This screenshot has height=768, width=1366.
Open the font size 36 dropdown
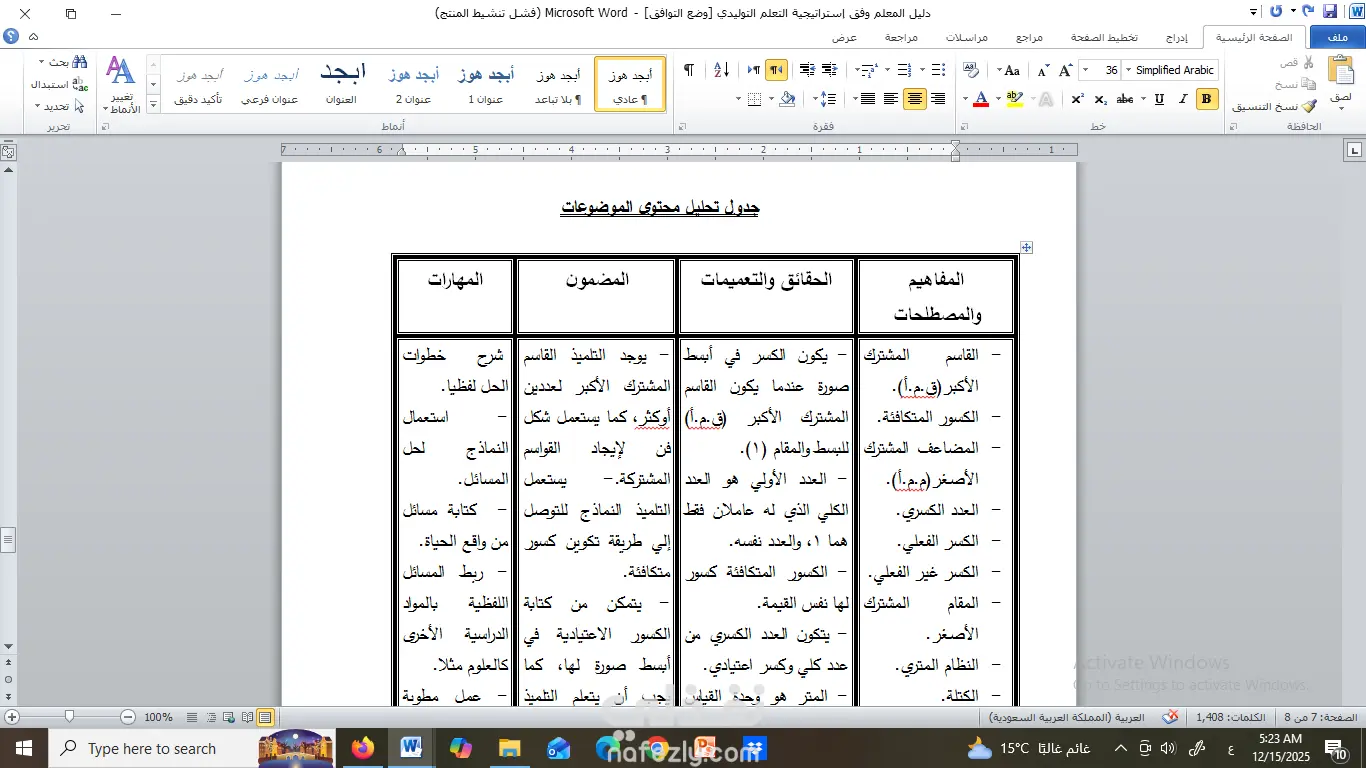click(x=1084, y=70)
